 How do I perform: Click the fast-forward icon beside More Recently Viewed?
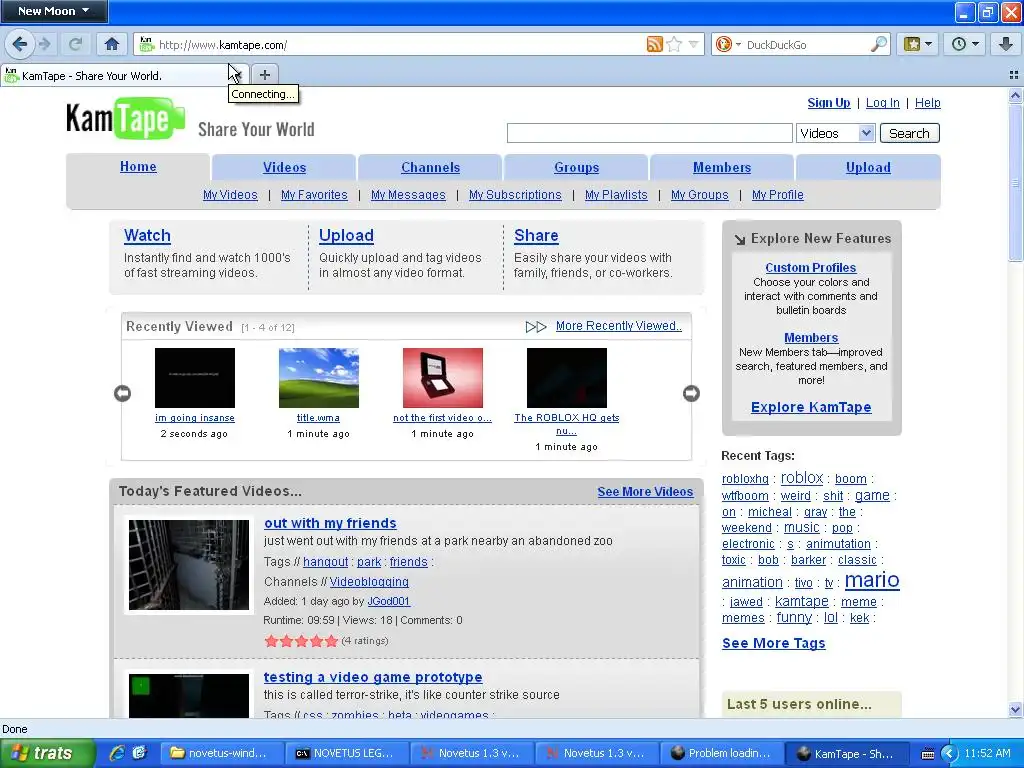[x=536, y=327]
